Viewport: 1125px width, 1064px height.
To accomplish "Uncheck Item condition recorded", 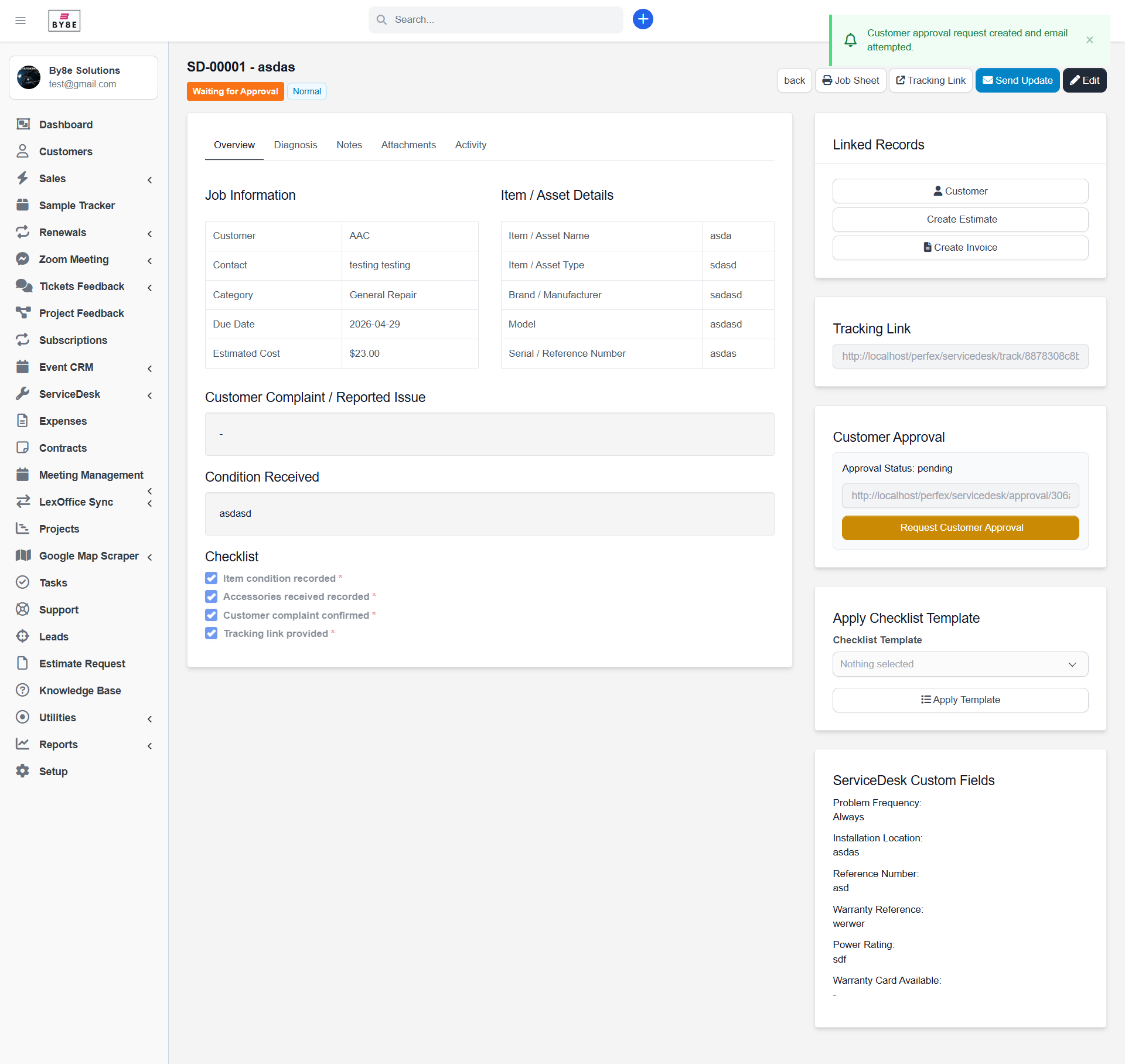I will point(211,578).
